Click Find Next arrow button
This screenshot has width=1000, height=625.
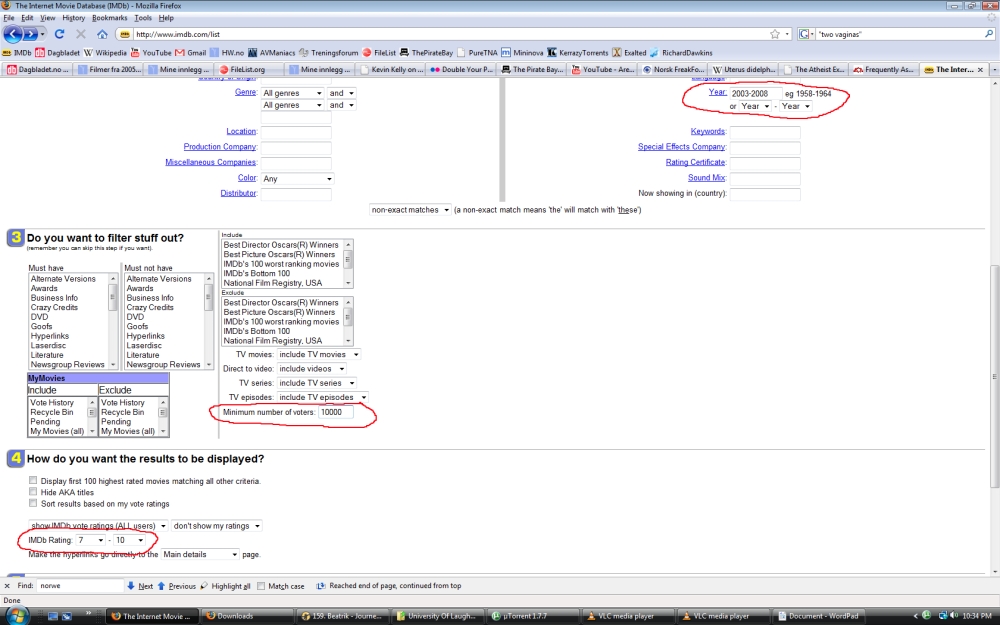click(140, 585)
